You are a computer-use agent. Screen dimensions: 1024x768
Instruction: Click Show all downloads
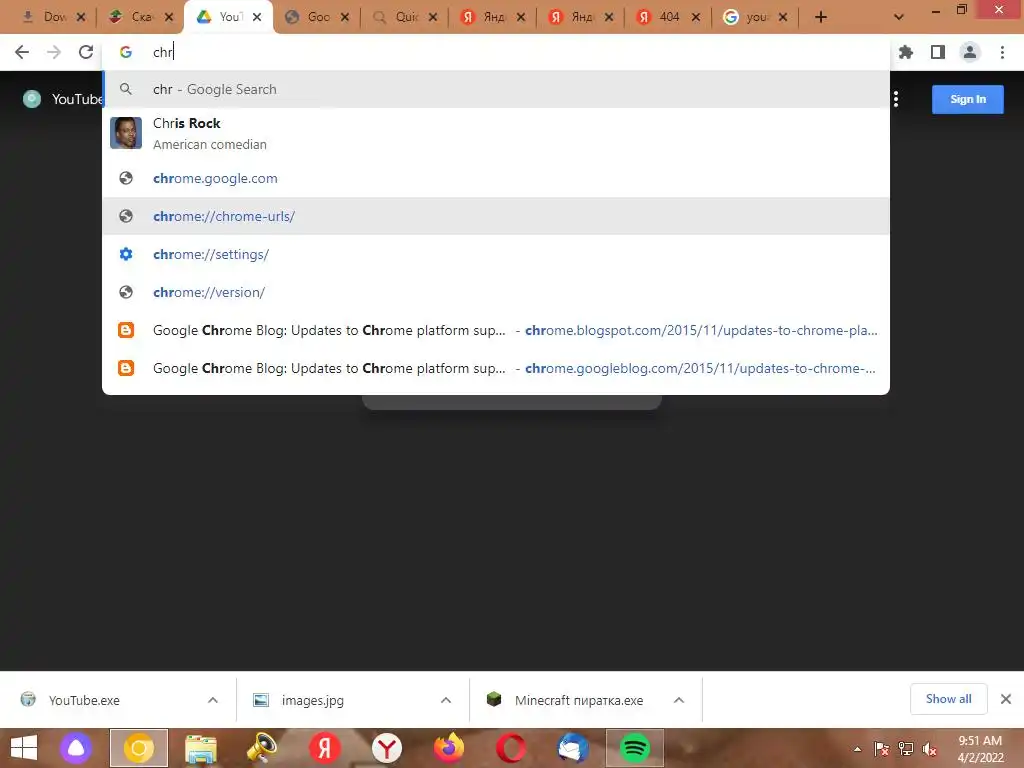(948, 699)
